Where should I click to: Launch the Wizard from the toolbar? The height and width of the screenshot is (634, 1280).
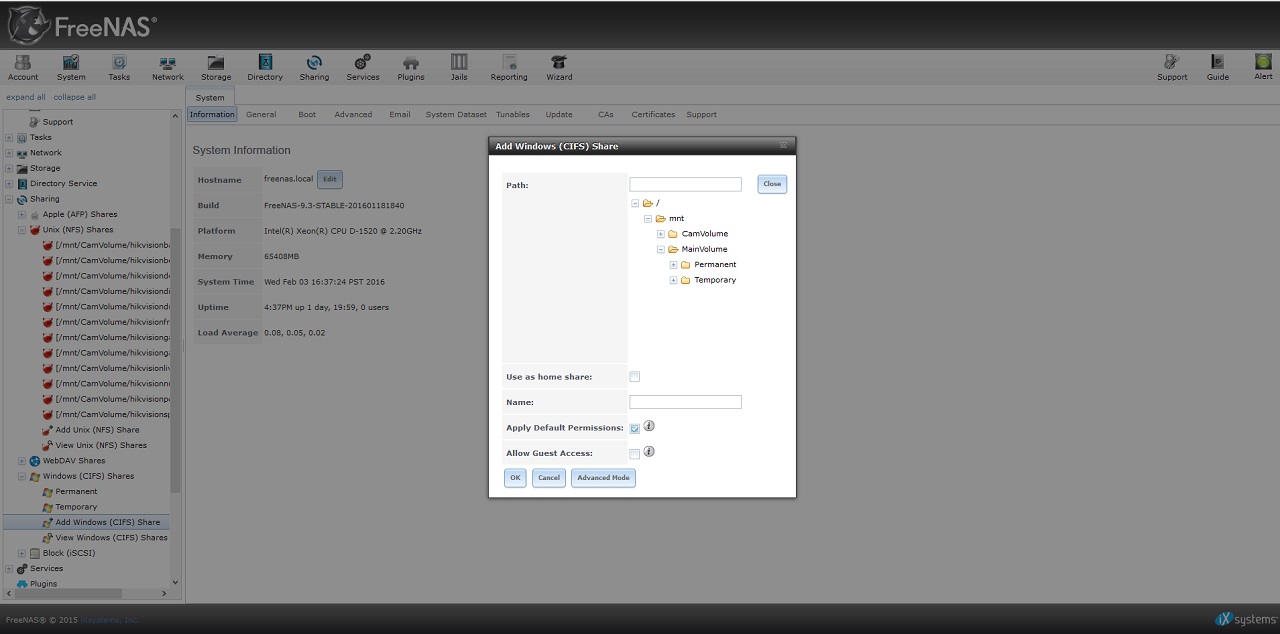pos(559,67)
